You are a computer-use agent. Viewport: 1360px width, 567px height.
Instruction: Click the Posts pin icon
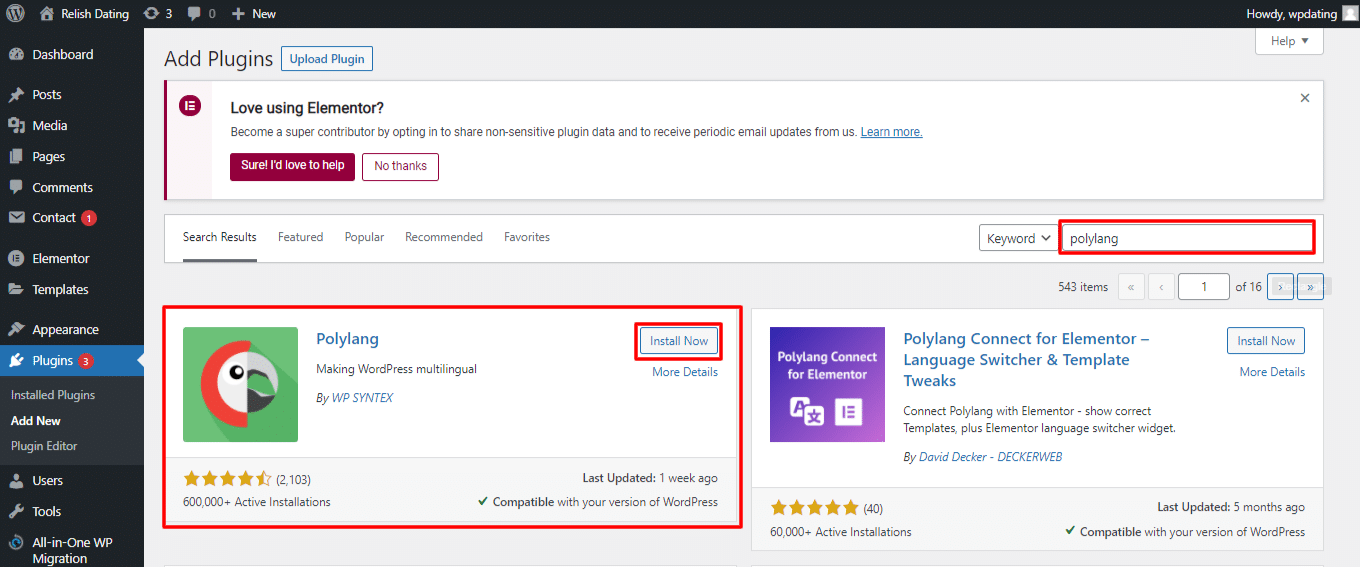coord(16,95)
